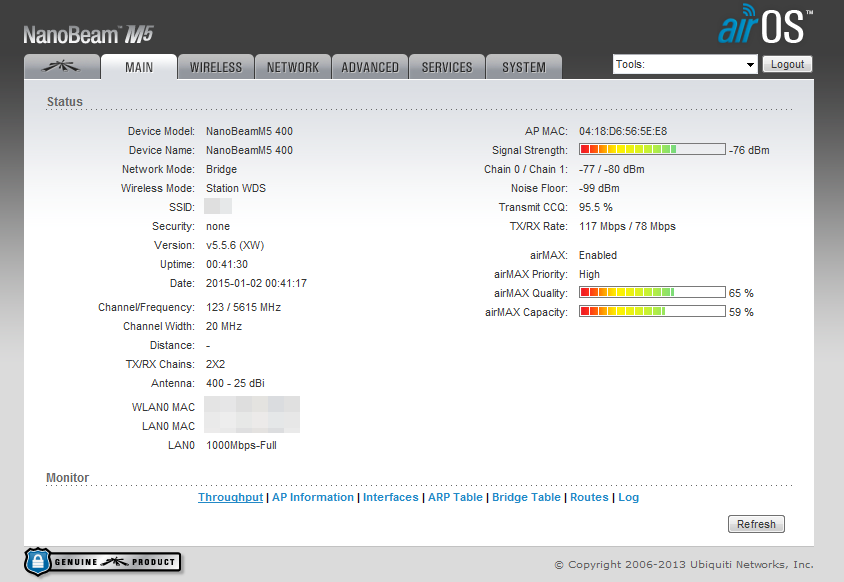
Task: Click the Transmit CCQ value 95.5 %
Action: [596, 207]
